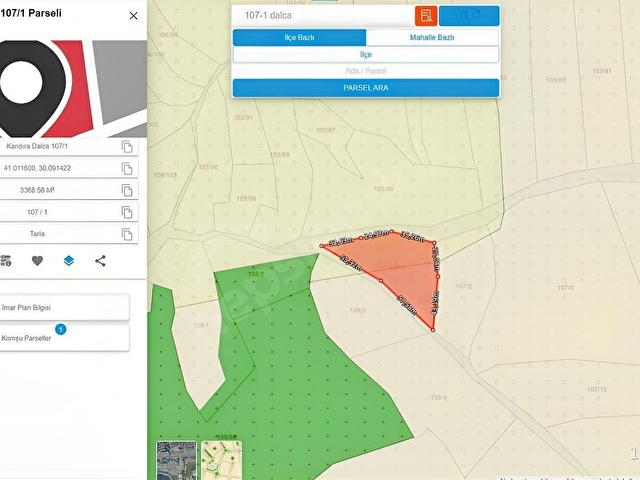Click the orange parcel query icon
Viewport: 640px width, 480px height.
tap(426, 16)
